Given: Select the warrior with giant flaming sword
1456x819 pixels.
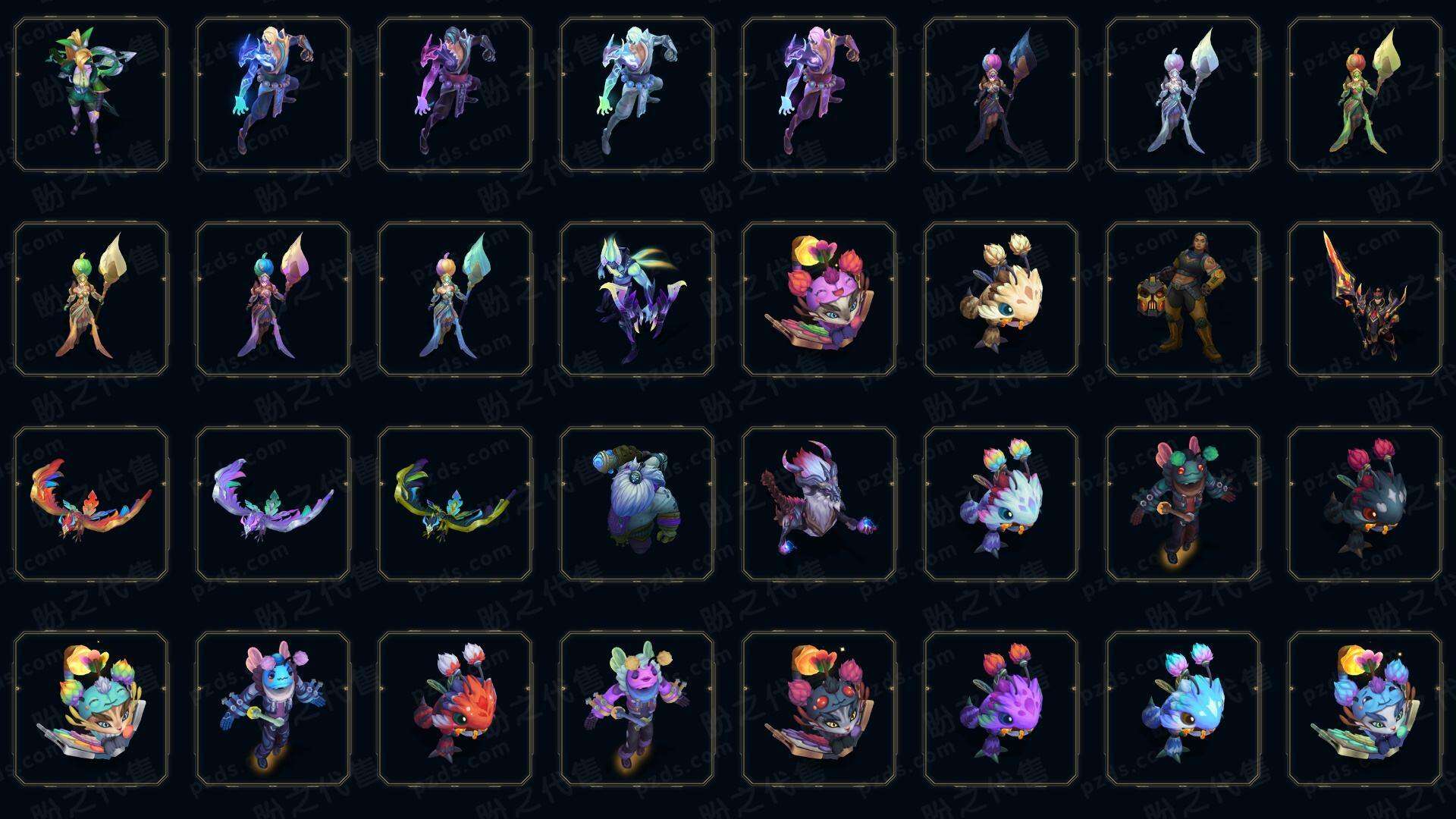Looking at the screenshot, I should tap(1365, 299).
